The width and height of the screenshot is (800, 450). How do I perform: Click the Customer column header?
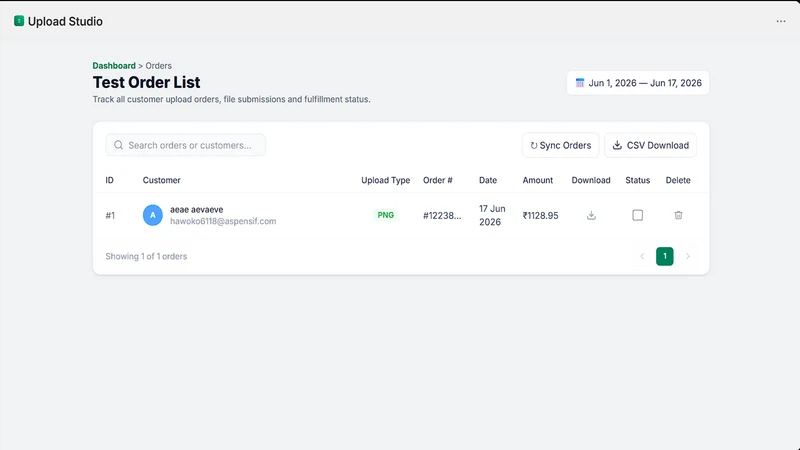[161, 180]
